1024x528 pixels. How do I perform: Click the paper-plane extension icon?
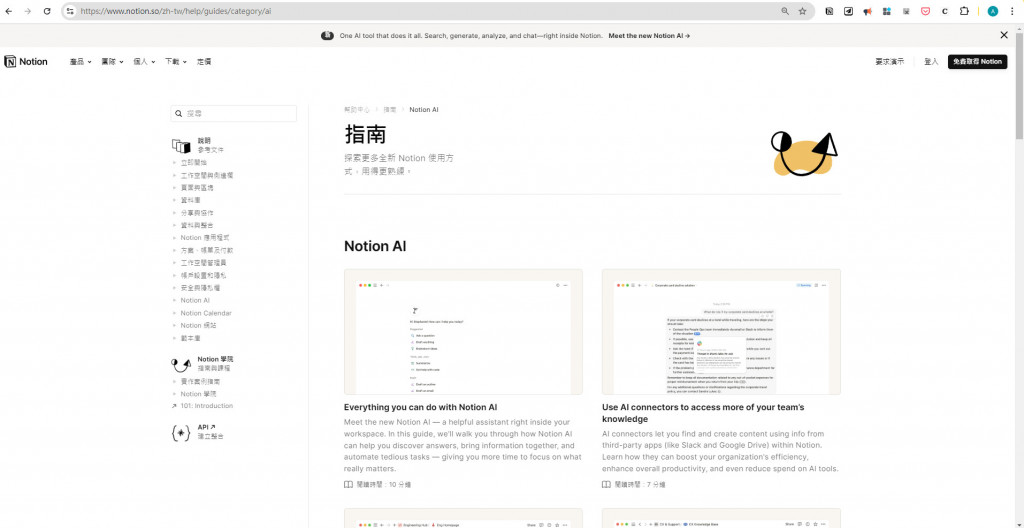point(848,11)
